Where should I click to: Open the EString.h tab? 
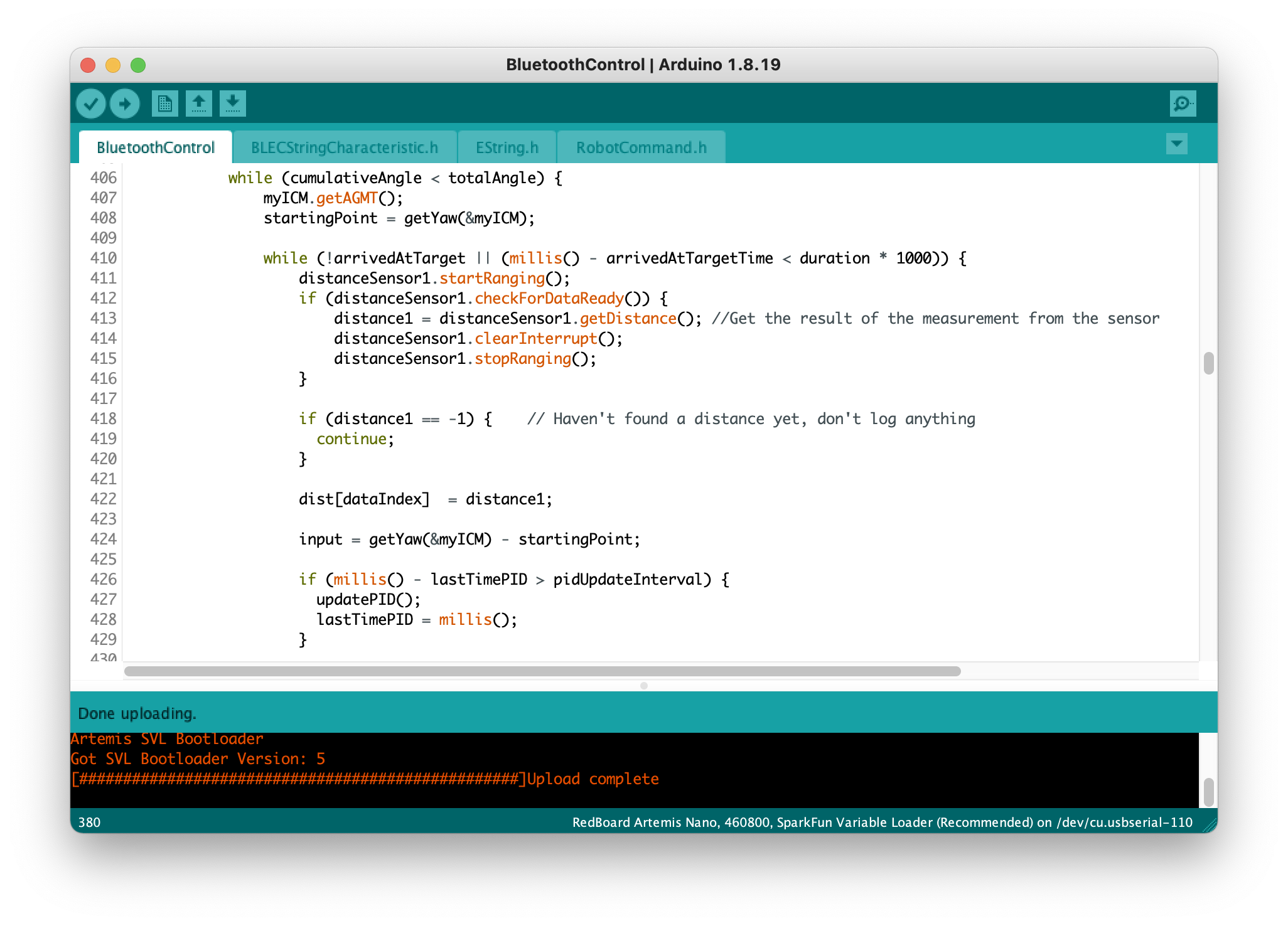pyautogui.click(x=507, y=147)
